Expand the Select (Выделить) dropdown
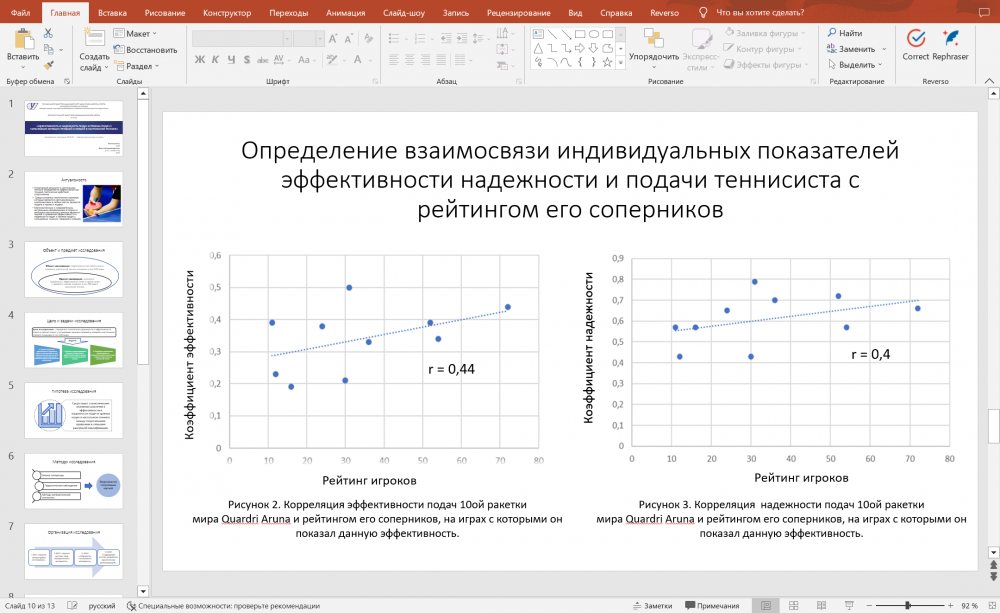1000x613 pixels. pyautogui.click(x=857, y=65)
